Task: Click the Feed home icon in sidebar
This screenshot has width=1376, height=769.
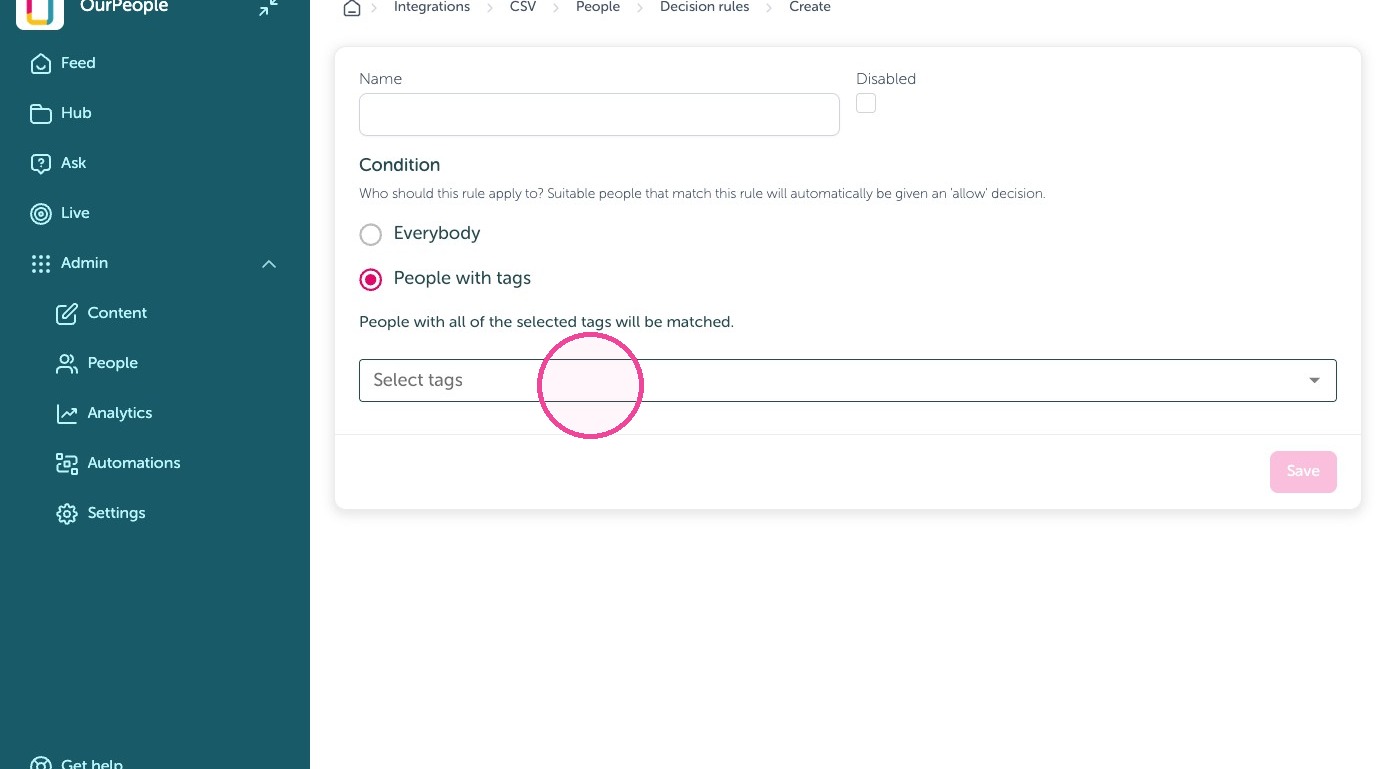Action: pos(41,63)
